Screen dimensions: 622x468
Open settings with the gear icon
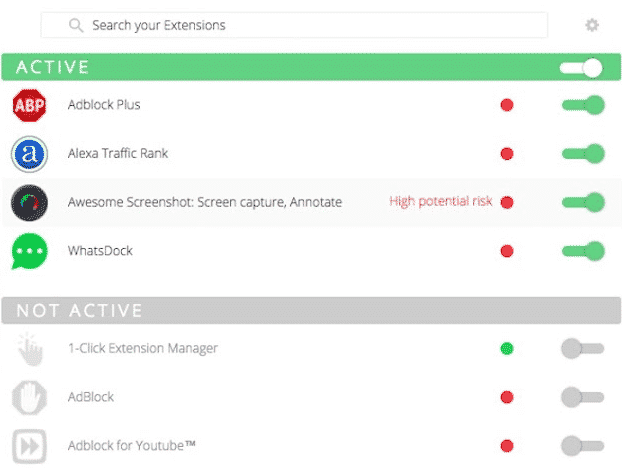(592, 25)
